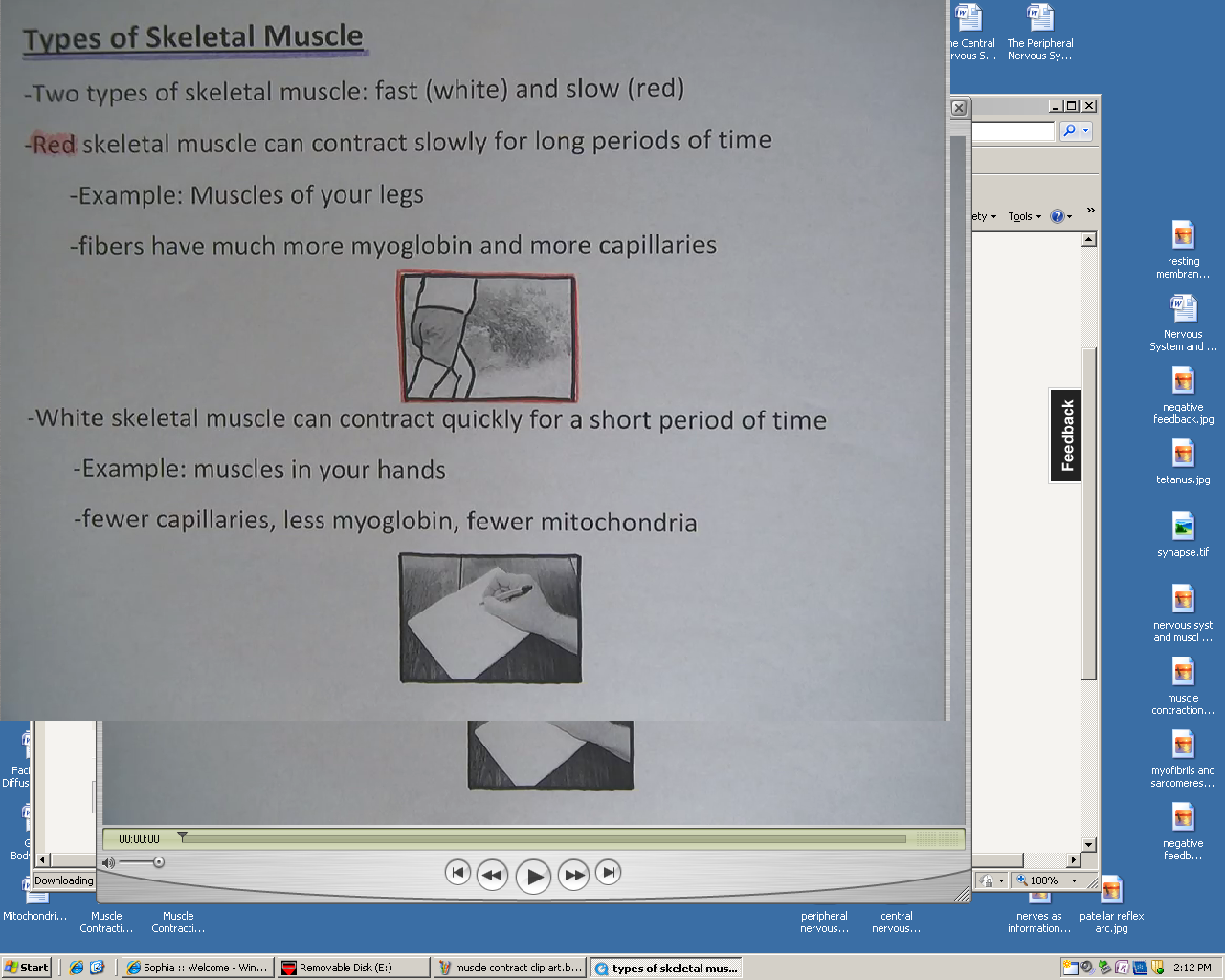Open the negative feedb... icon below myofibrils
Image resolution: width=1225 pixels, height=980 pixels.
pyautogui.click(x=1183, y=832)
